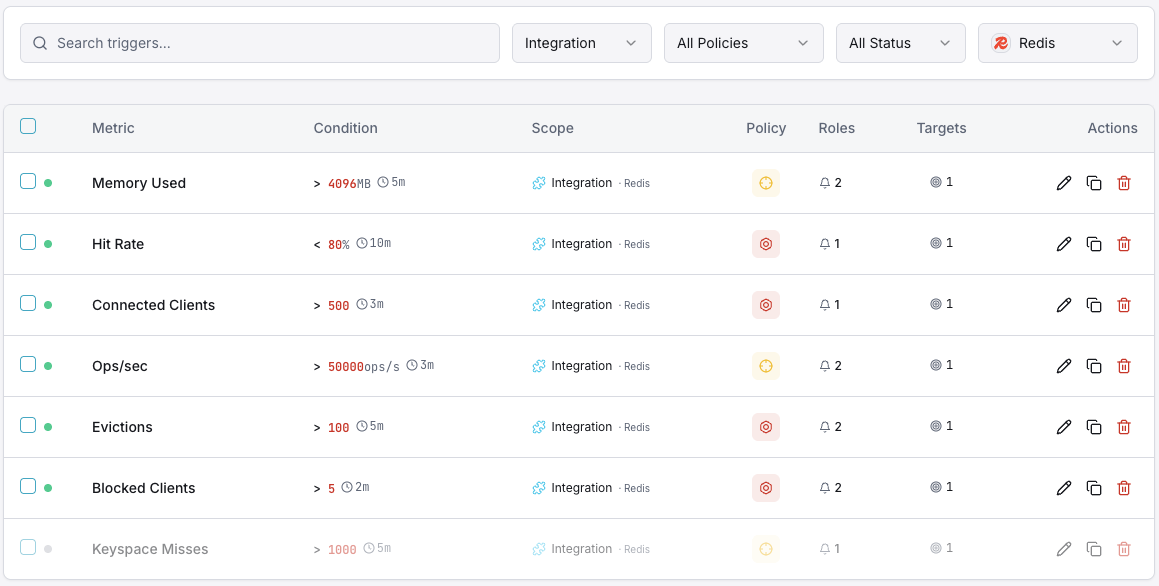
Task: Expand the All Status dropdown
Action: (x=900, y=43)
